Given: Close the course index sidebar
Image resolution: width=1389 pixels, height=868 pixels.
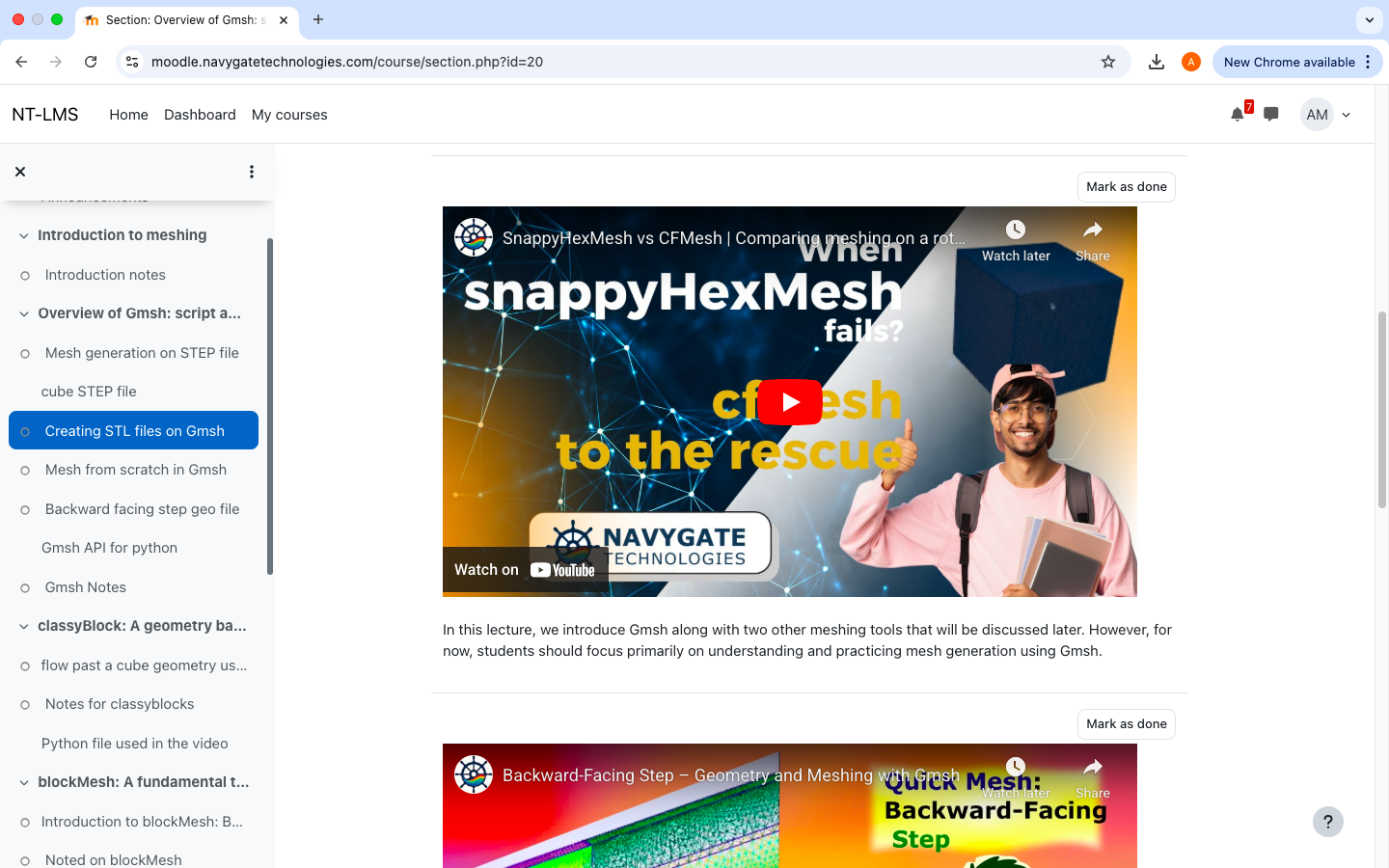Looking at the screenshot, I should point(20,172).
